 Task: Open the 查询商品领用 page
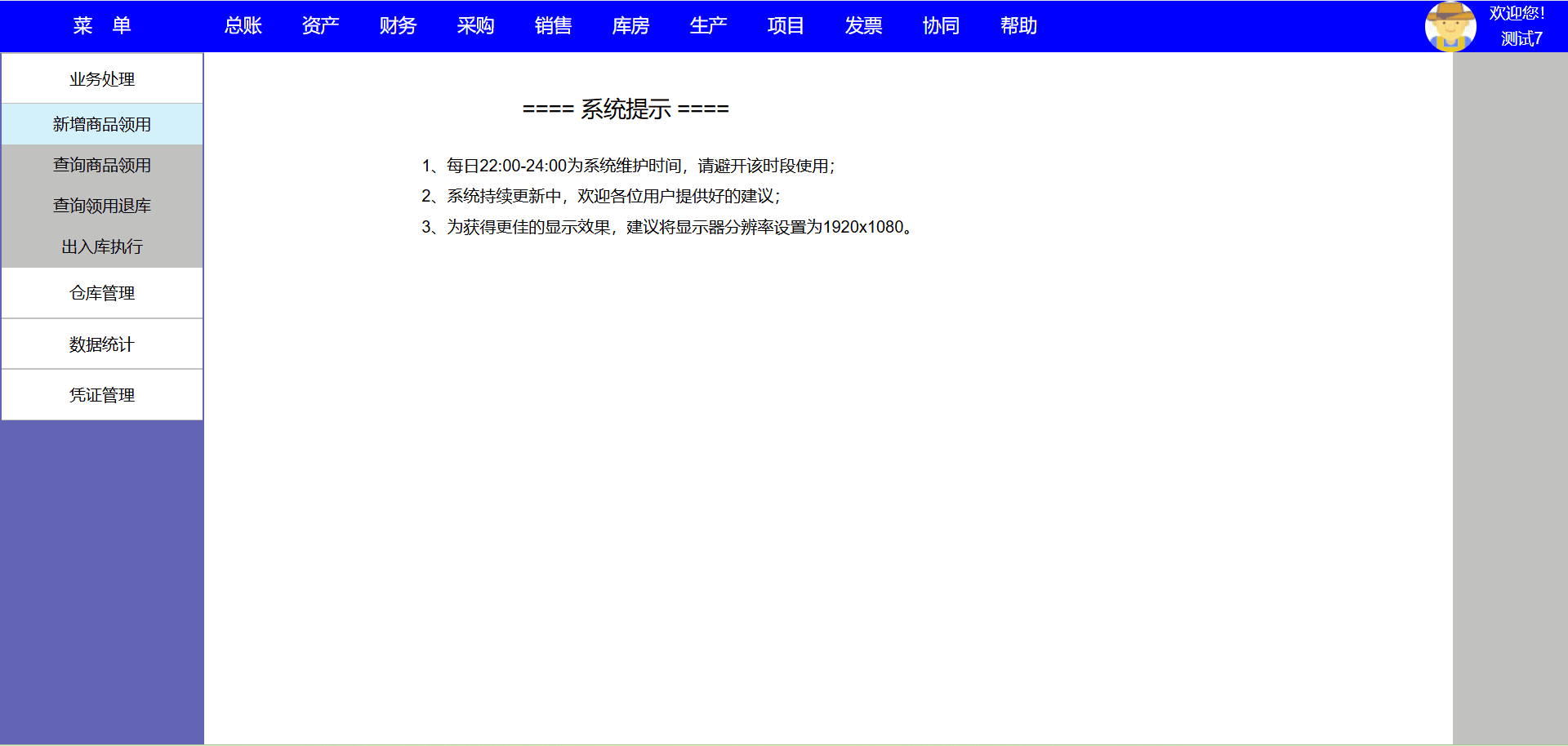102,165
